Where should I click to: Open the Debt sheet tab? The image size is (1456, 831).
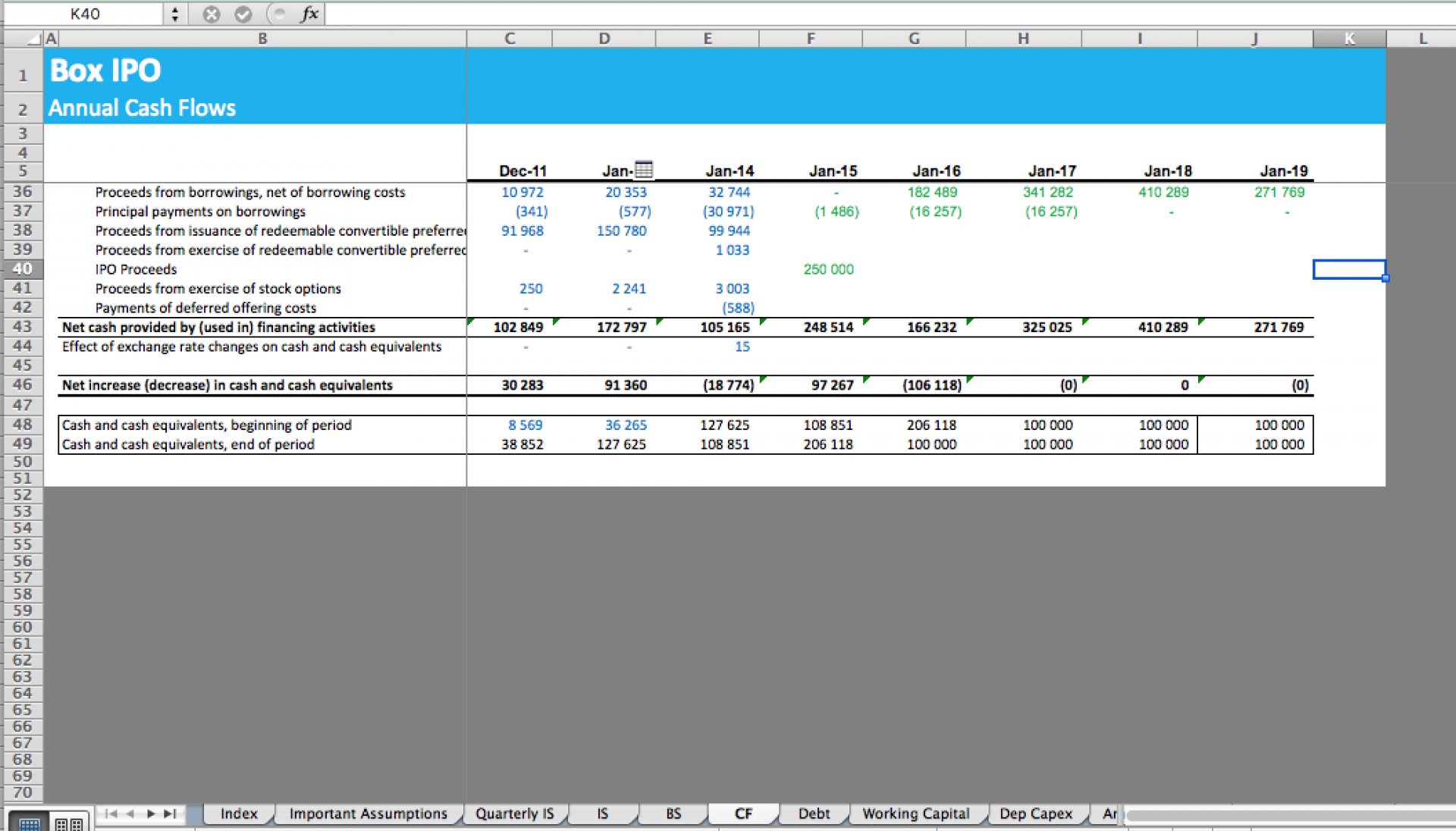(x=814, y=814)
